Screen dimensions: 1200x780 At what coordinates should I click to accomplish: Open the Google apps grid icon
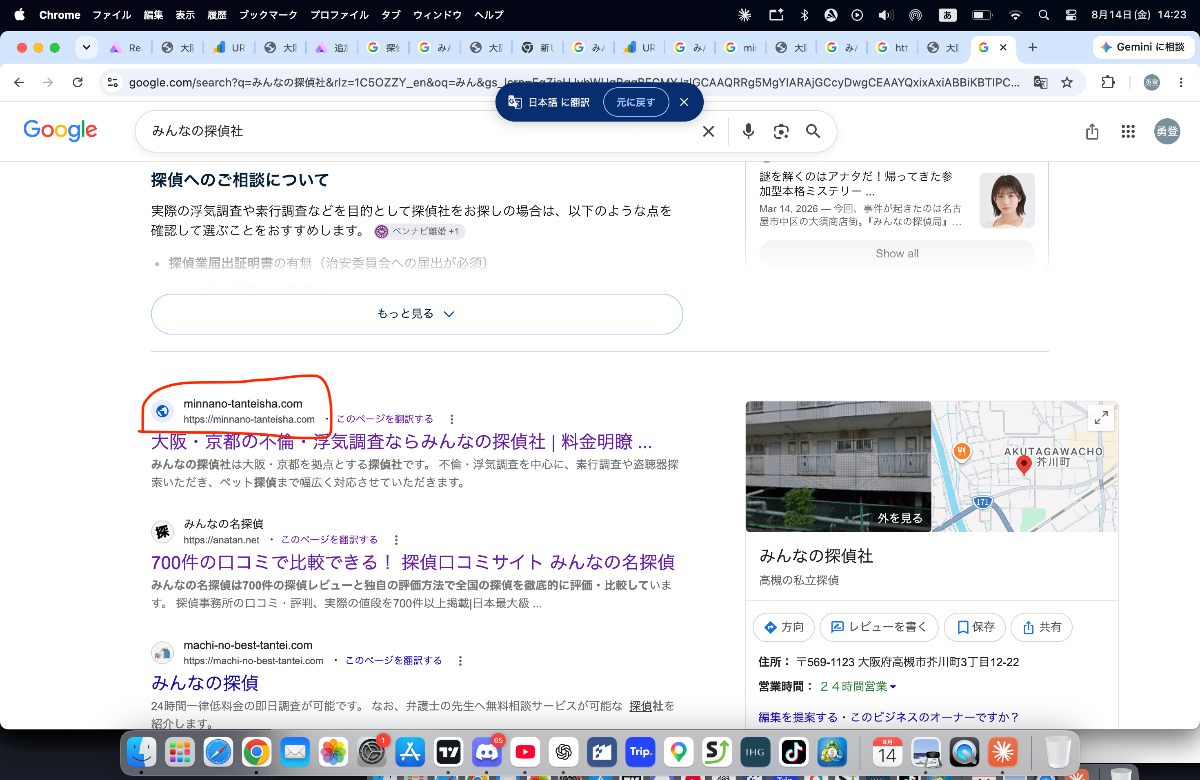1128,131
